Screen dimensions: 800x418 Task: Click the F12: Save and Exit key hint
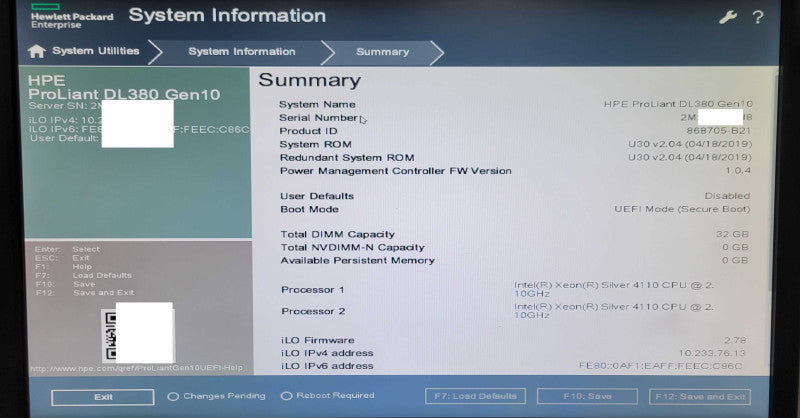coord(85,293)
